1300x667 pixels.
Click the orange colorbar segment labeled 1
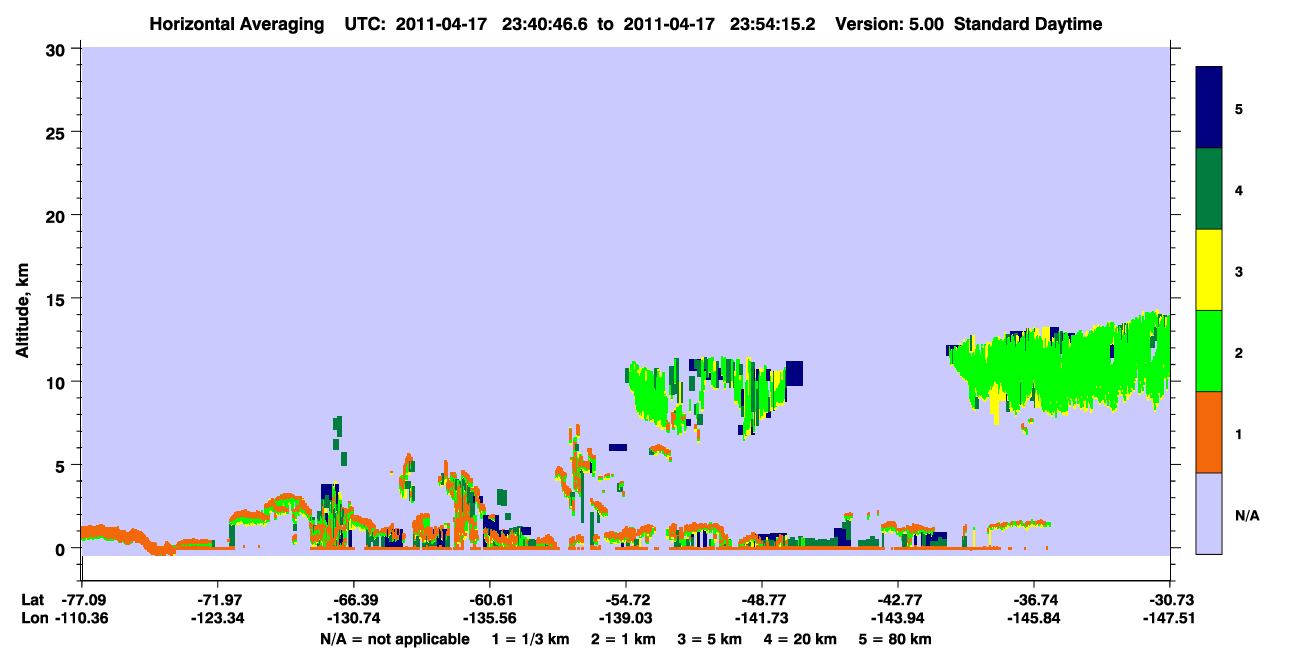point(1209,432)
